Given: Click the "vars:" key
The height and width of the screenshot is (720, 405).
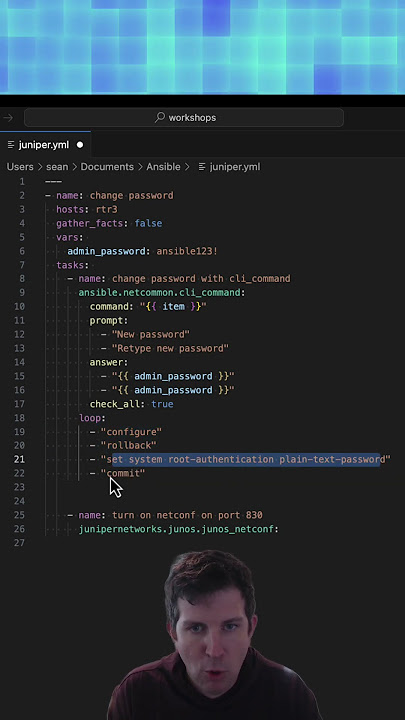Looking at the screenshot, I should 70,237.
